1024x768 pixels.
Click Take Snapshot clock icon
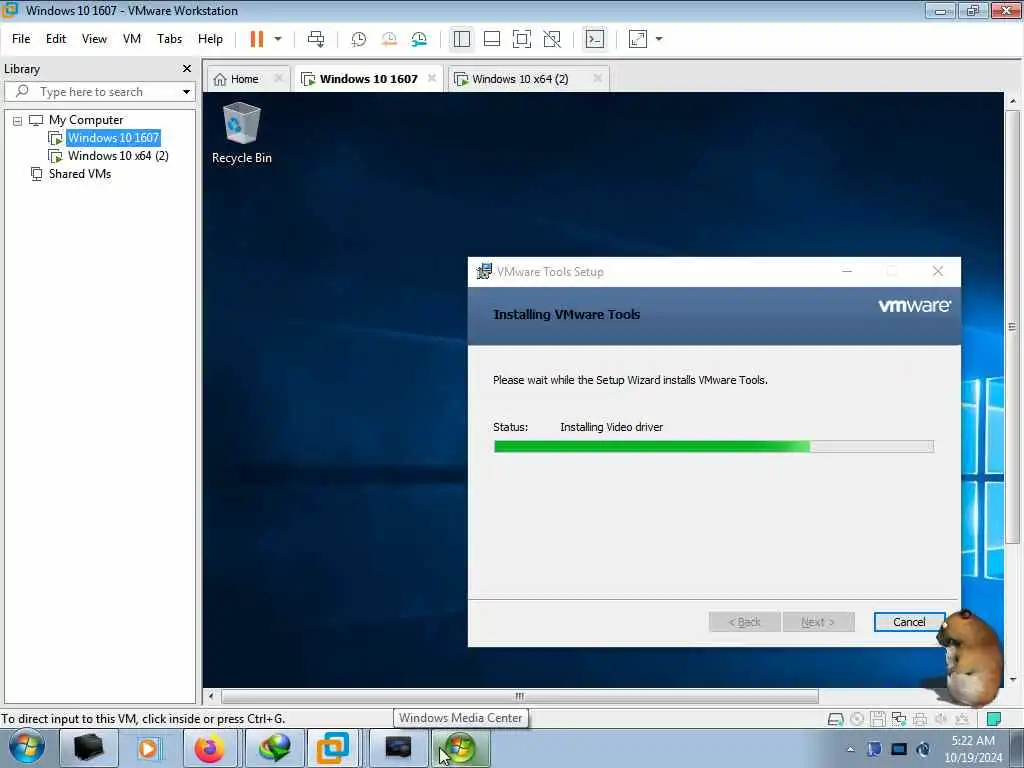(x=358, y=39)
